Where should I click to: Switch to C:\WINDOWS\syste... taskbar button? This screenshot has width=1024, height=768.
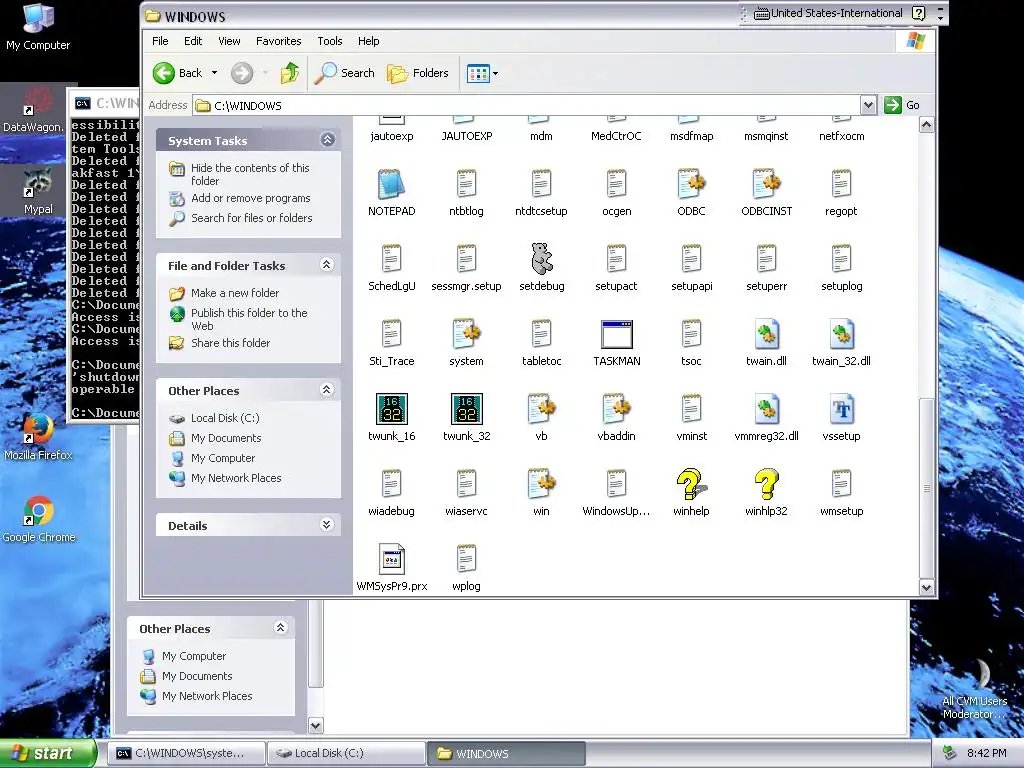tap(187, 753)
